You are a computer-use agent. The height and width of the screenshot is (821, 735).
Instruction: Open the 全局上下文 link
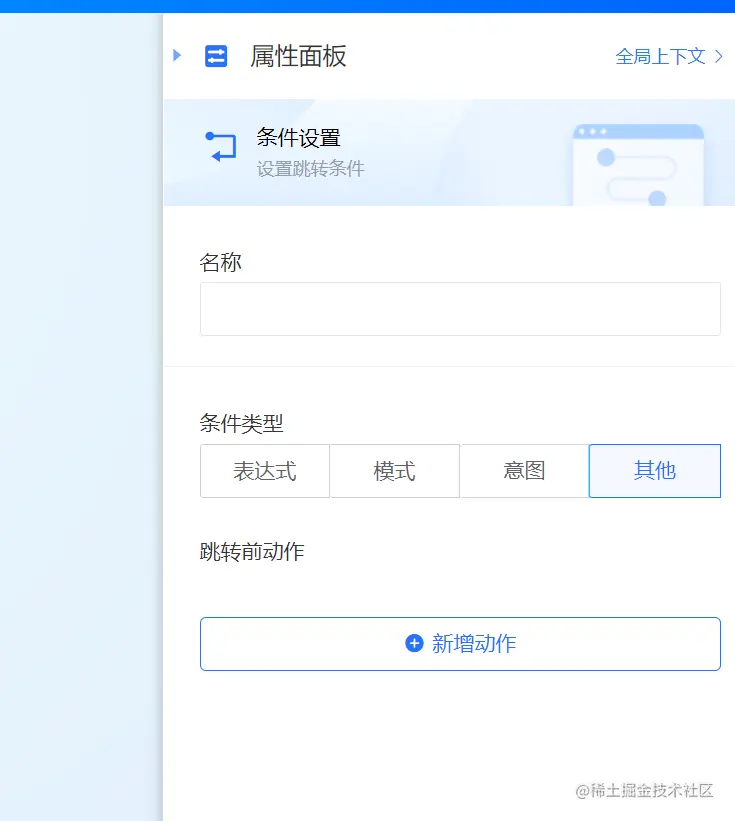[669, 57]
